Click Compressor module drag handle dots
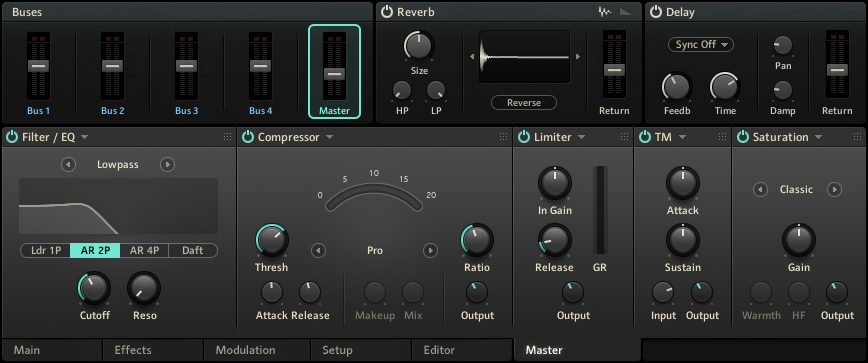Screen dimensions: 868x363 (x=503, y=137)
